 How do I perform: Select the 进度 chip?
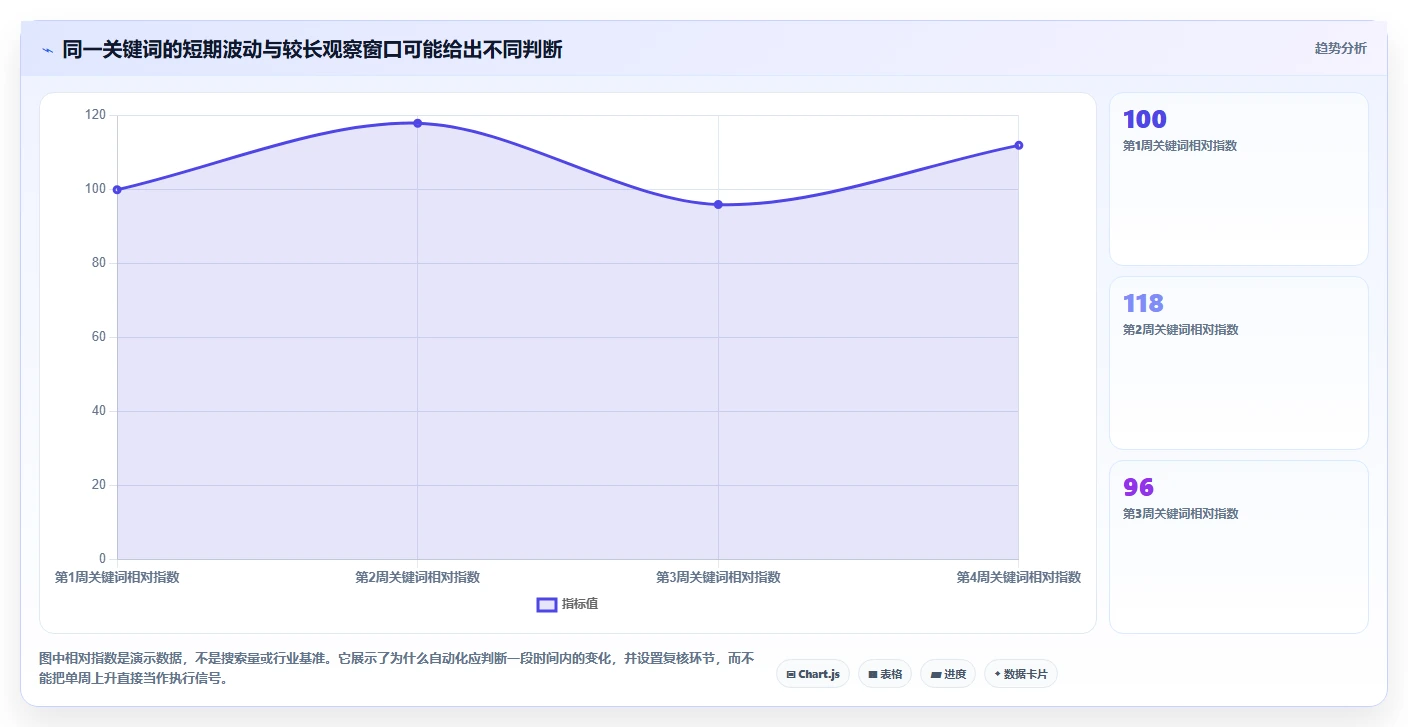[x=948, y=674]
